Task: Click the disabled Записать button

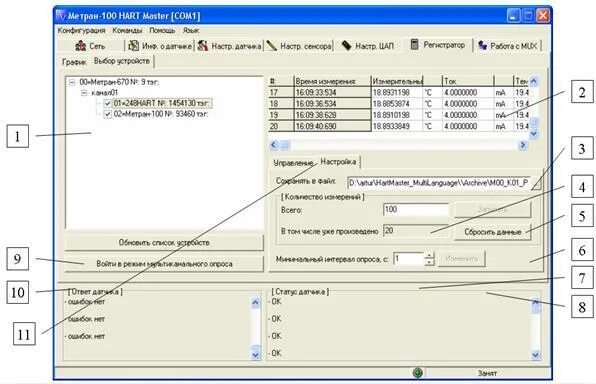Action: coord(493,209)
